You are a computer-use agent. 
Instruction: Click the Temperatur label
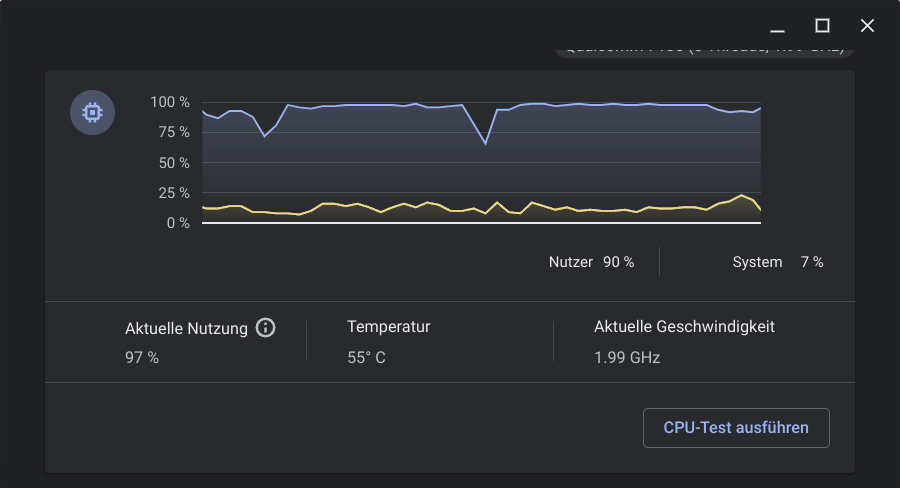click(389, 327)
